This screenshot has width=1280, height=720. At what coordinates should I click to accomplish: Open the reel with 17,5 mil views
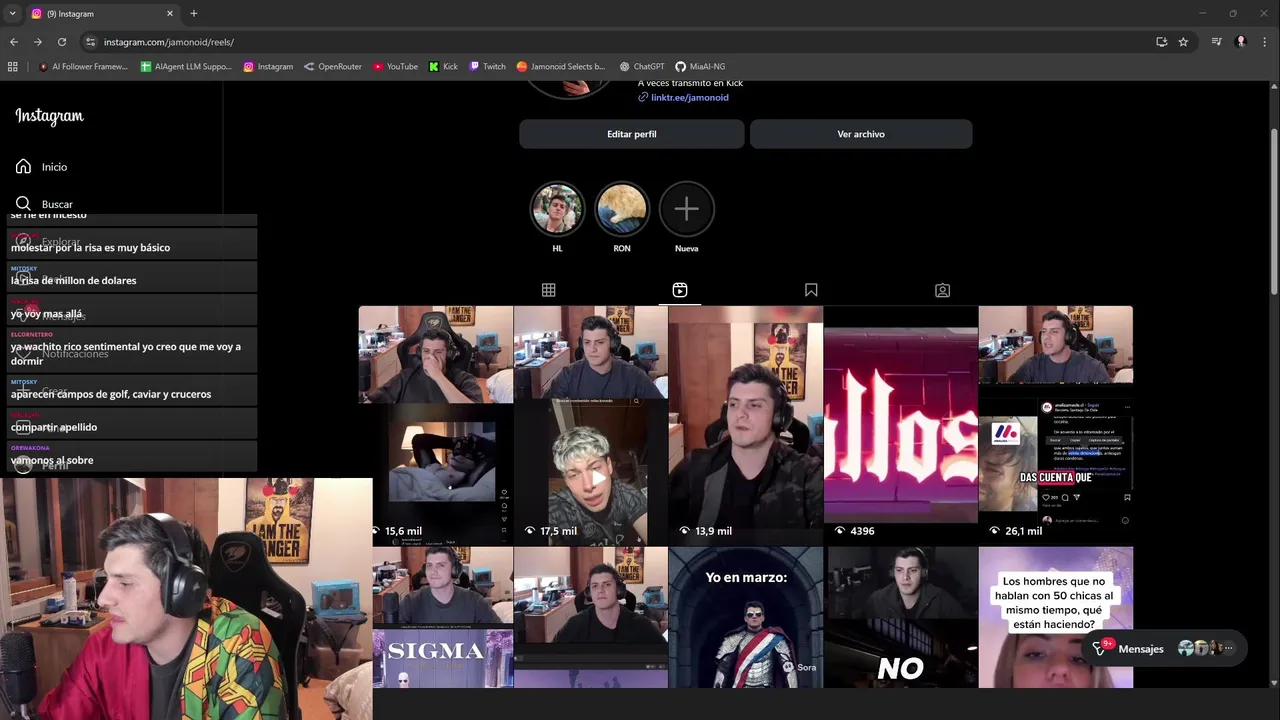tap(590, 425)
